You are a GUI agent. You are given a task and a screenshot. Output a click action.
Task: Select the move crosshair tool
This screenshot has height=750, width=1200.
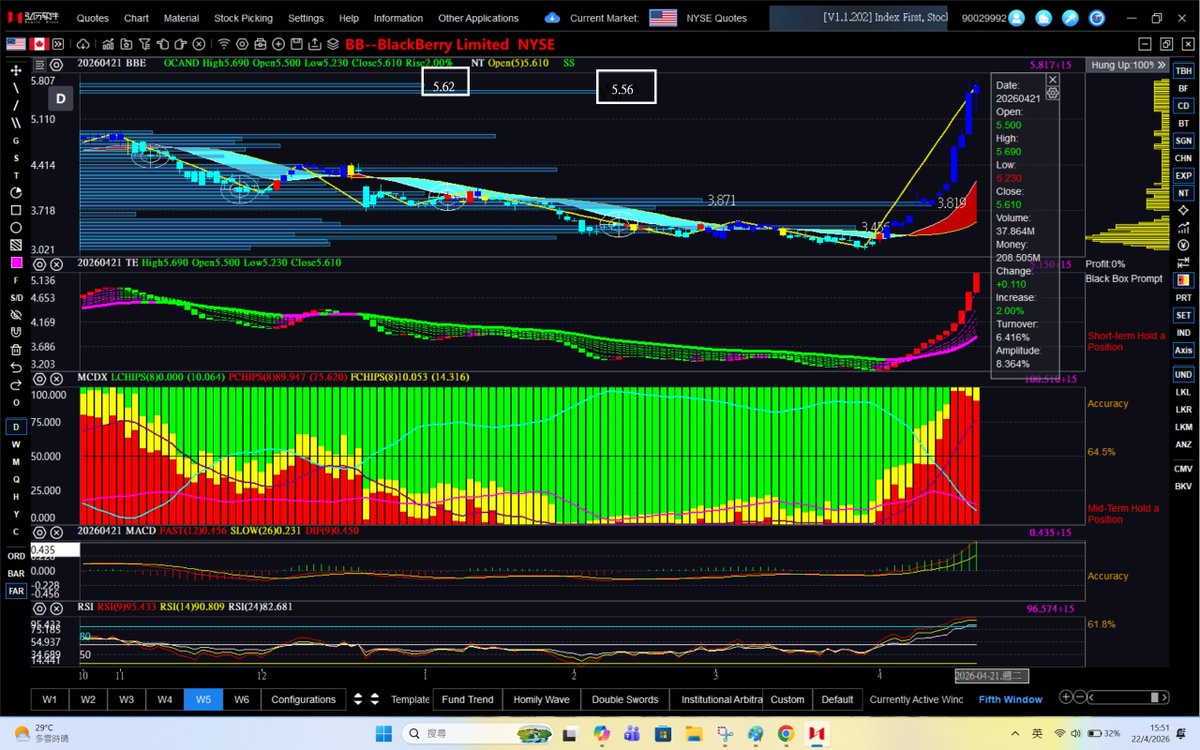[x=16, y=70]
